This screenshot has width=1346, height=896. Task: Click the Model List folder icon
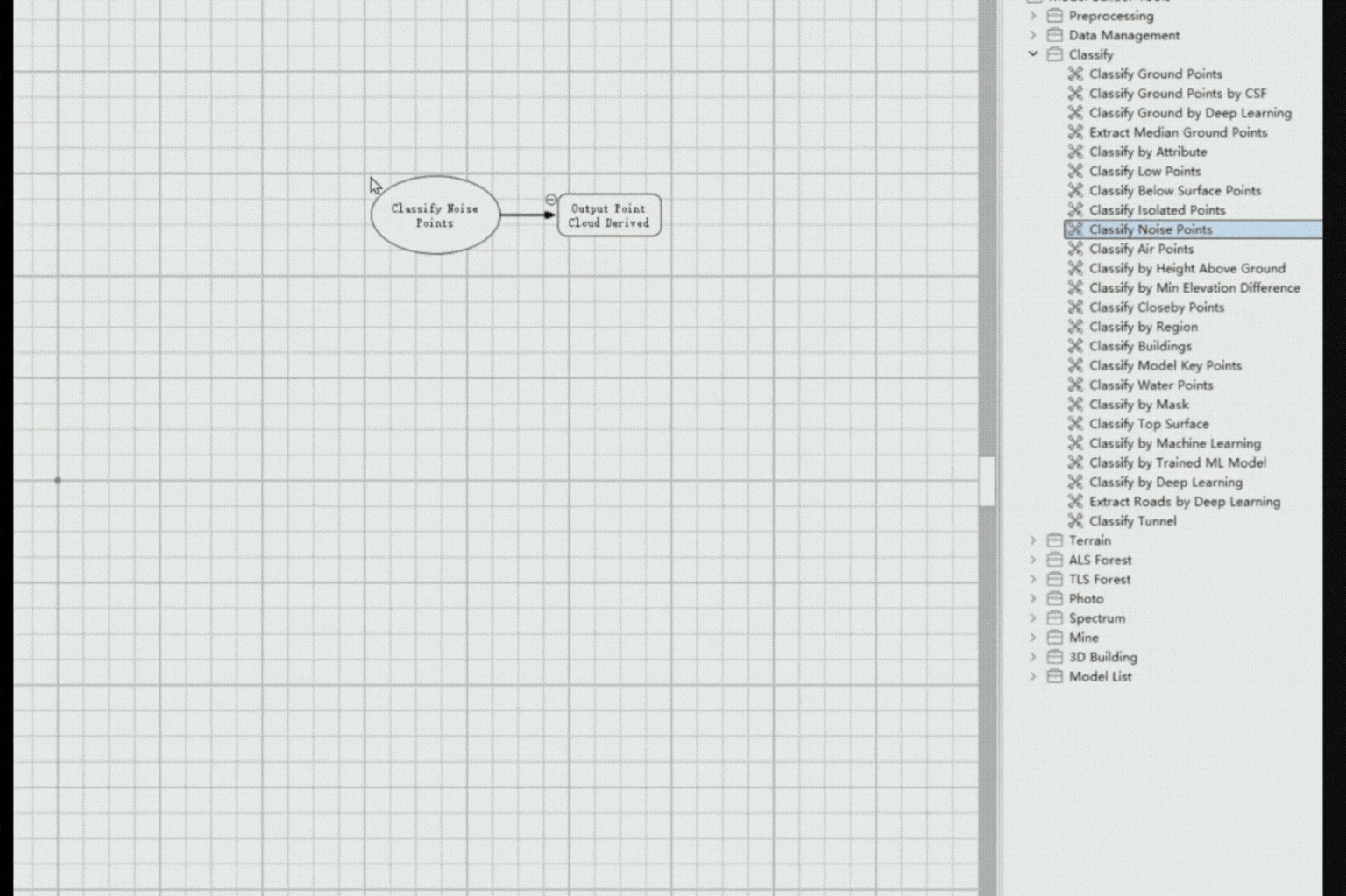(1055, 677)
